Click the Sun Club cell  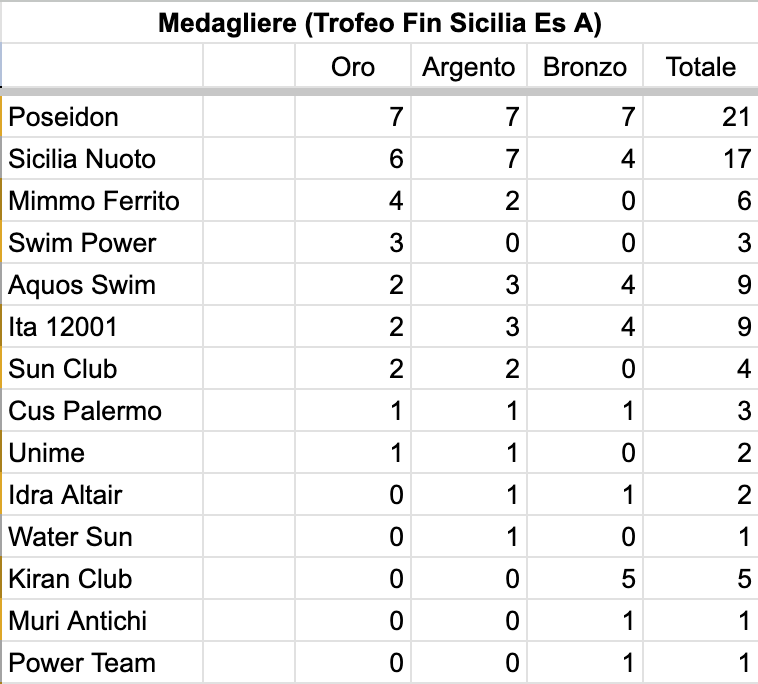click(102, 369)
